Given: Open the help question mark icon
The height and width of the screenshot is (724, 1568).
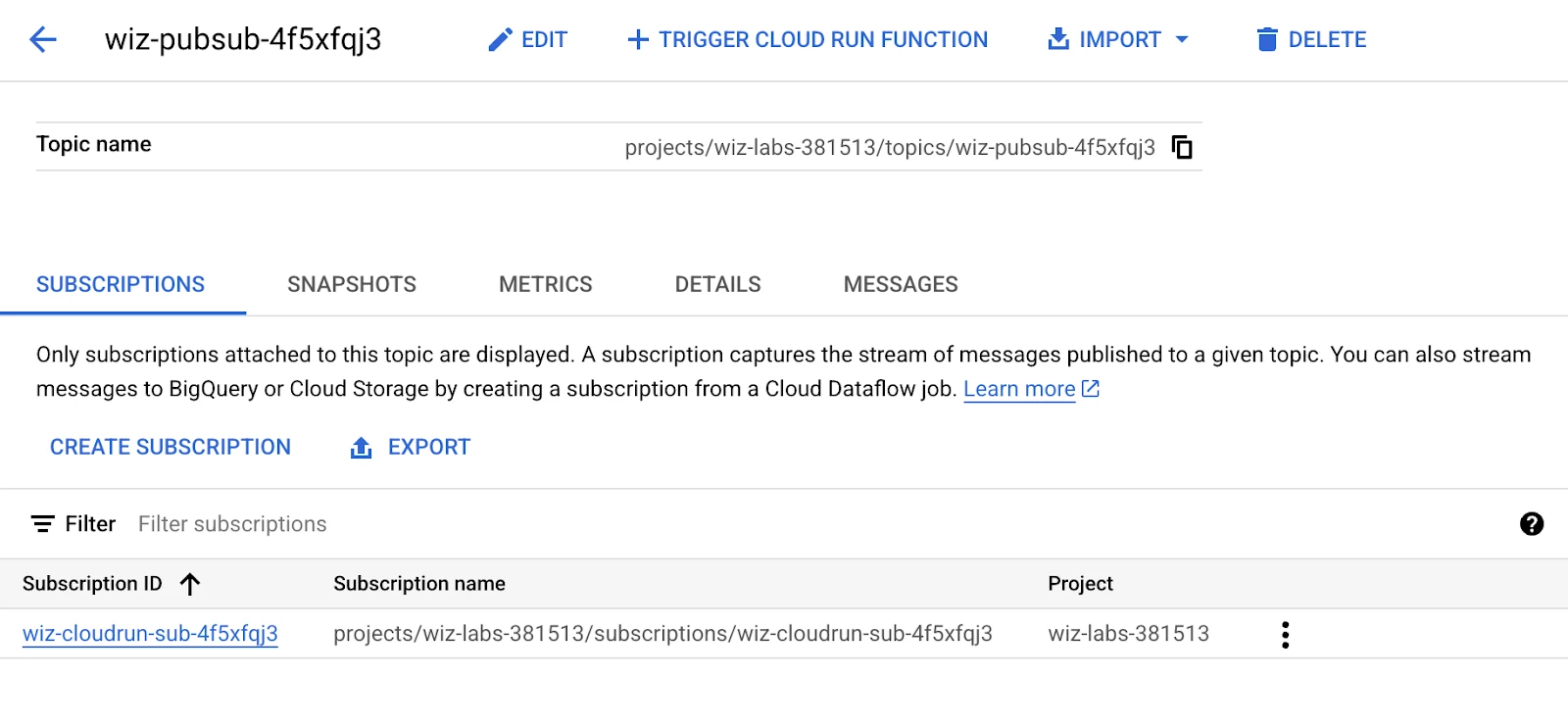Looking at the screenshot, I should coord(1532,524).
